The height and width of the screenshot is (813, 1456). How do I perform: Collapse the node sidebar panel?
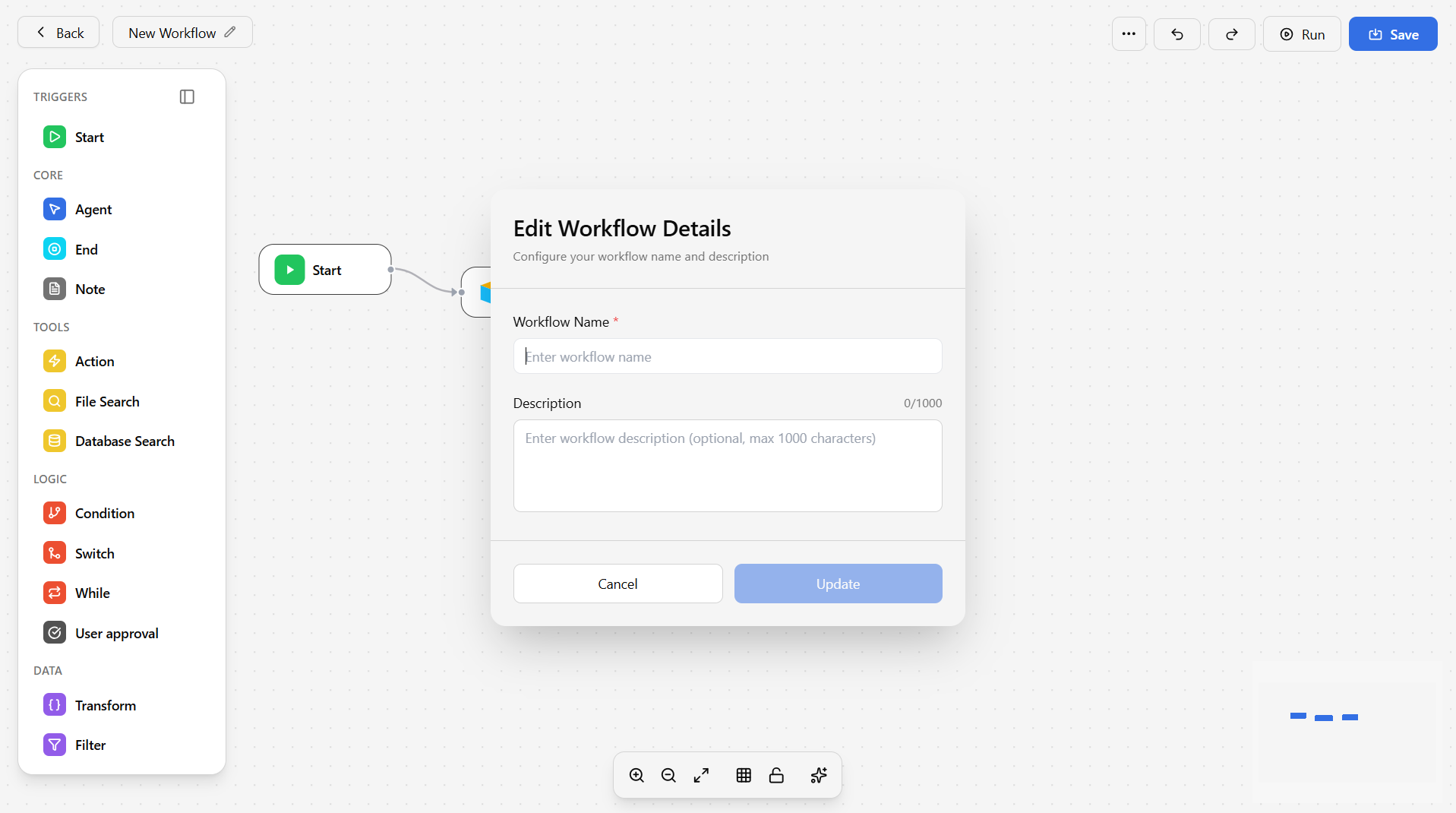tap(187, 96)
